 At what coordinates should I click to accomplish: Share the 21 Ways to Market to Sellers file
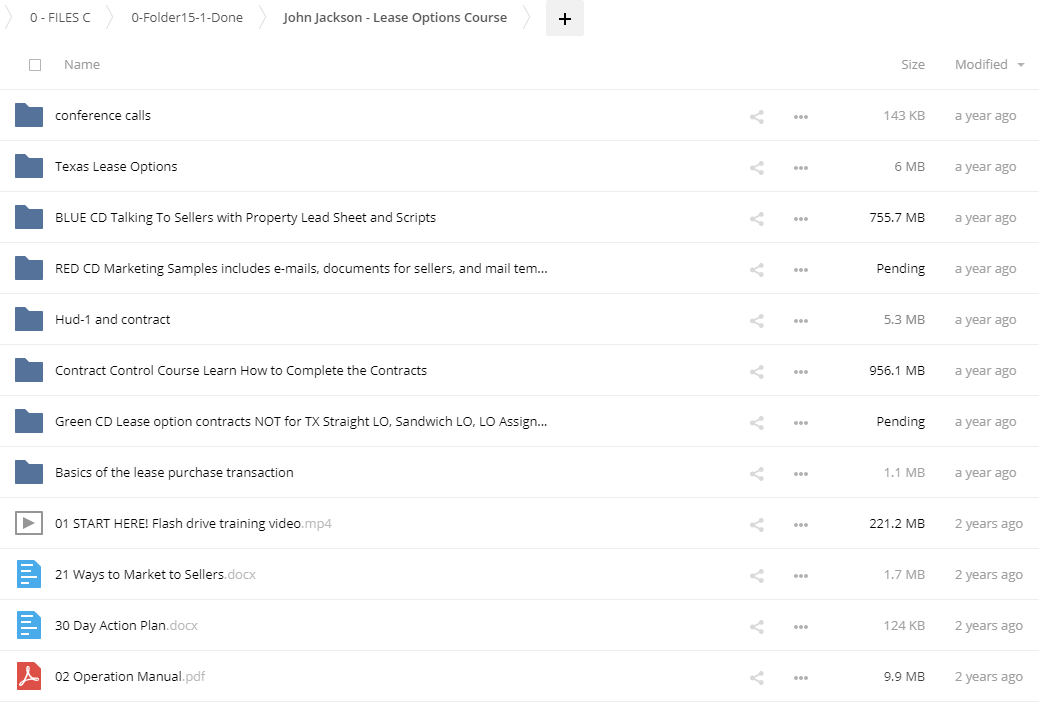[757, 575]
